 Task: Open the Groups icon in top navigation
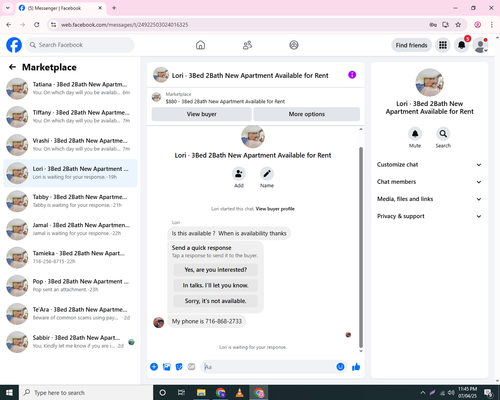pyautogui.click(x=294, y=45)
